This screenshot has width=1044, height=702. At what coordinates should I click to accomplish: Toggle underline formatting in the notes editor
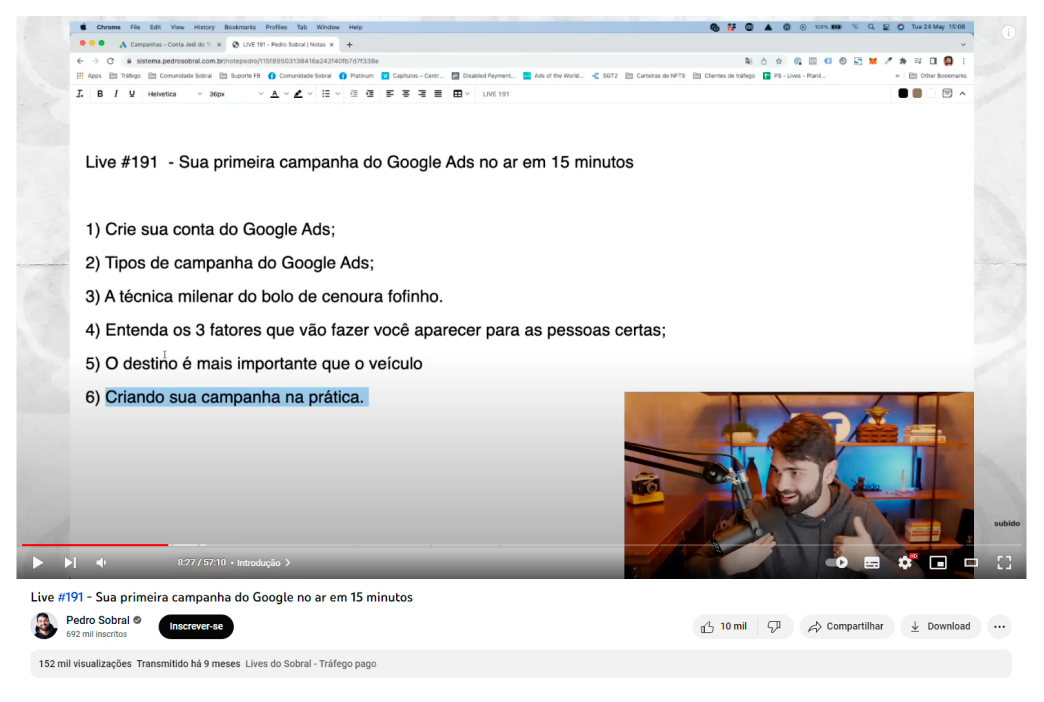tap(132, 94)
